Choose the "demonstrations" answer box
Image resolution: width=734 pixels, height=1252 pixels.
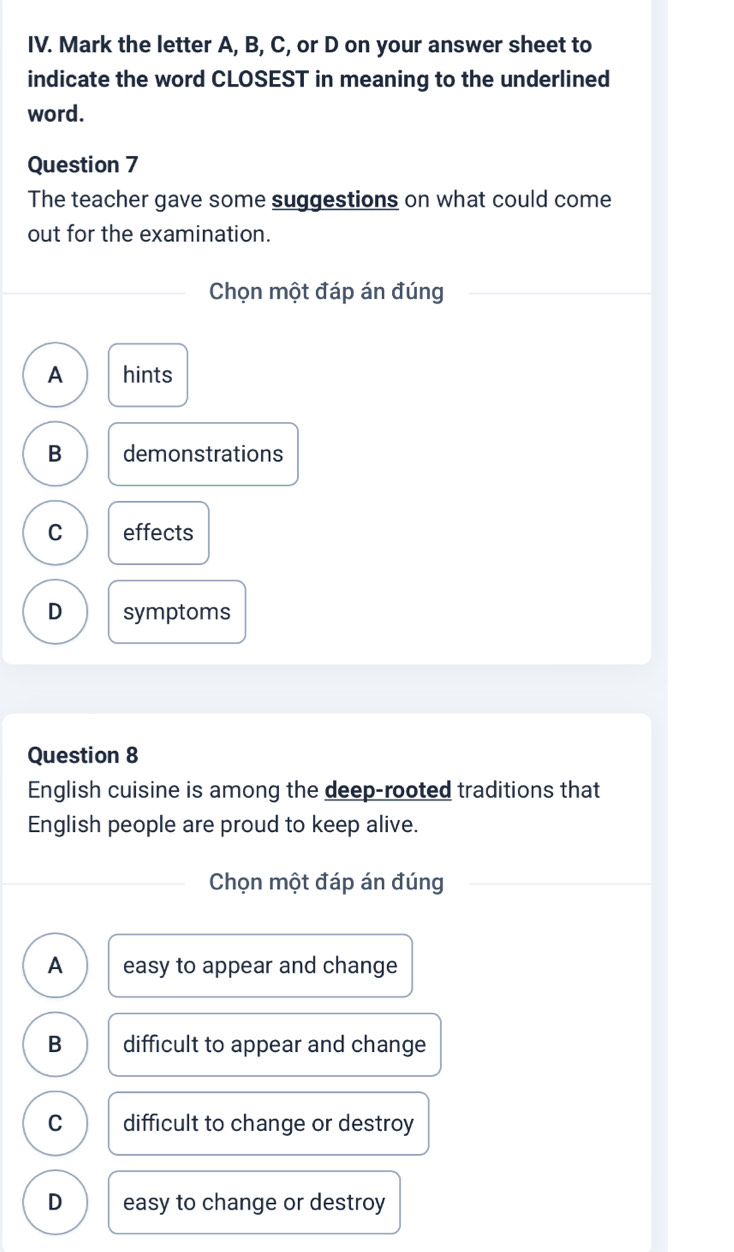[203, 454]
